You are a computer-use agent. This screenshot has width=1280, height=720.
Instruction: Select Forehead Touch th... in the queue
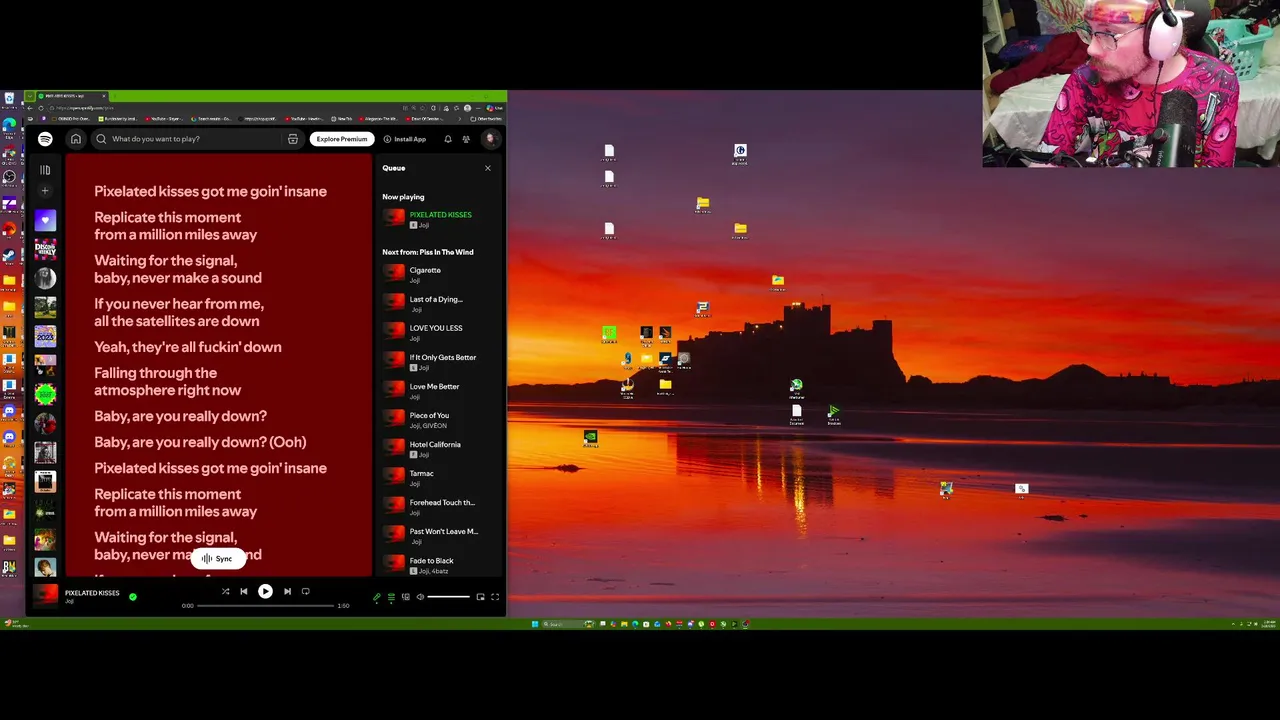[x=440, y=506]
